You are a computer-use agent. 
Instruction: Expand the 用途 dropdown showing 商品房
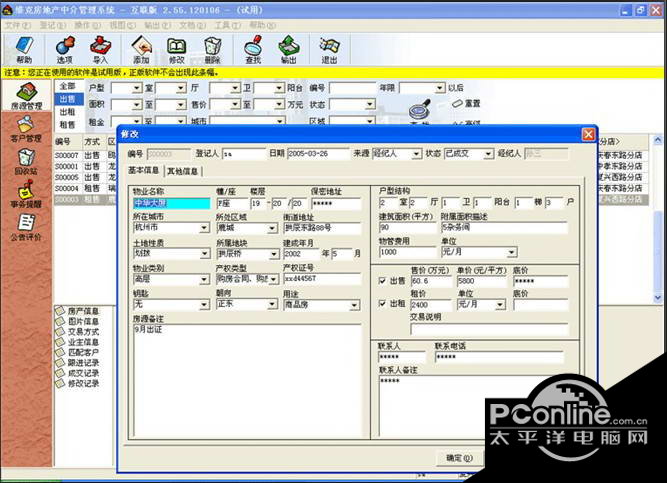click(x=354, y=305)
